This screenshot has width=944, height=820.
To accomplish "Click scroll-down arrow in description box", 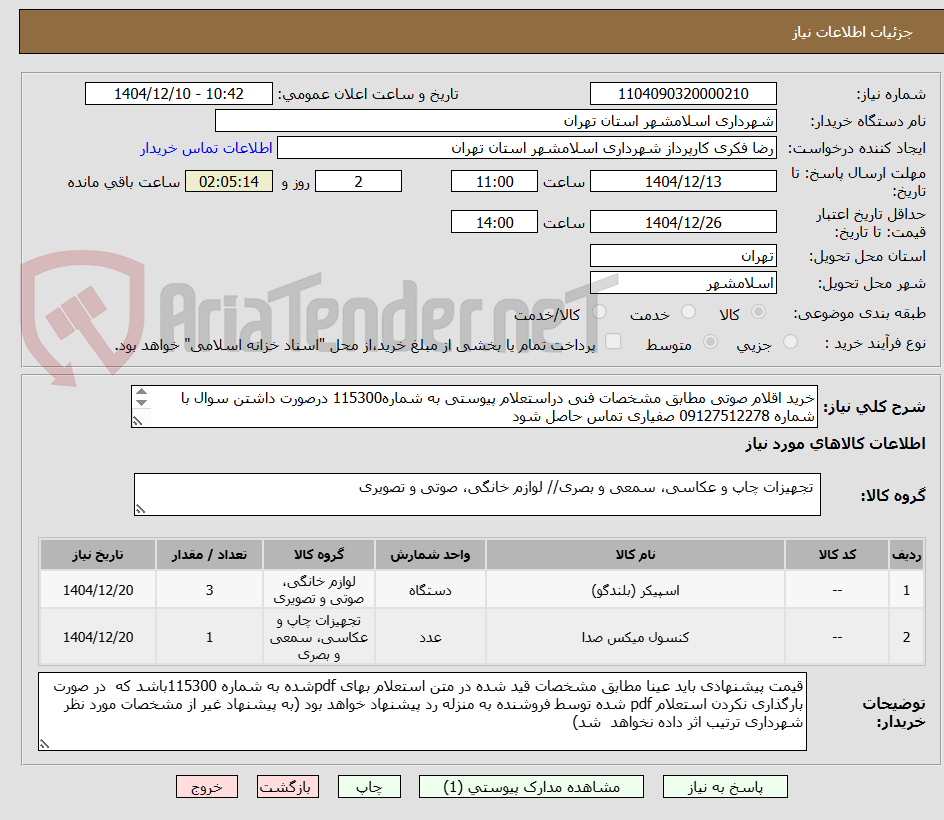I will click(141, 402).
